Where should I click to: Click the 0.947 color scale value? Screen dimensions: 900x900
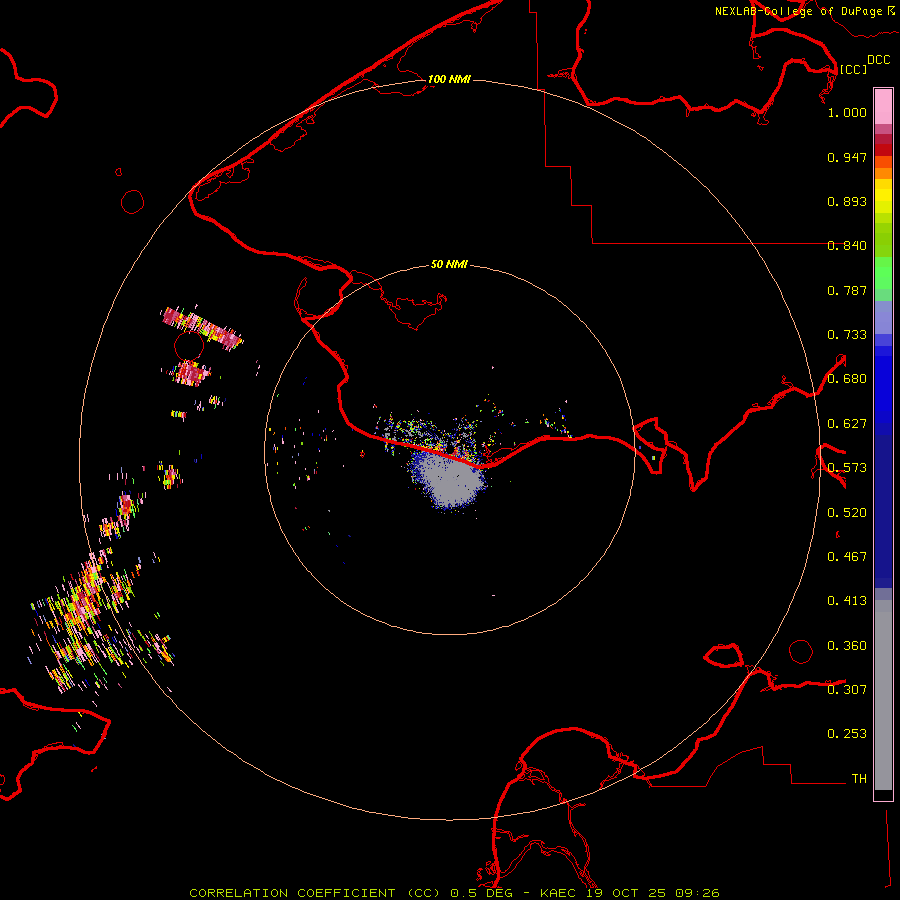coord(847,157)
